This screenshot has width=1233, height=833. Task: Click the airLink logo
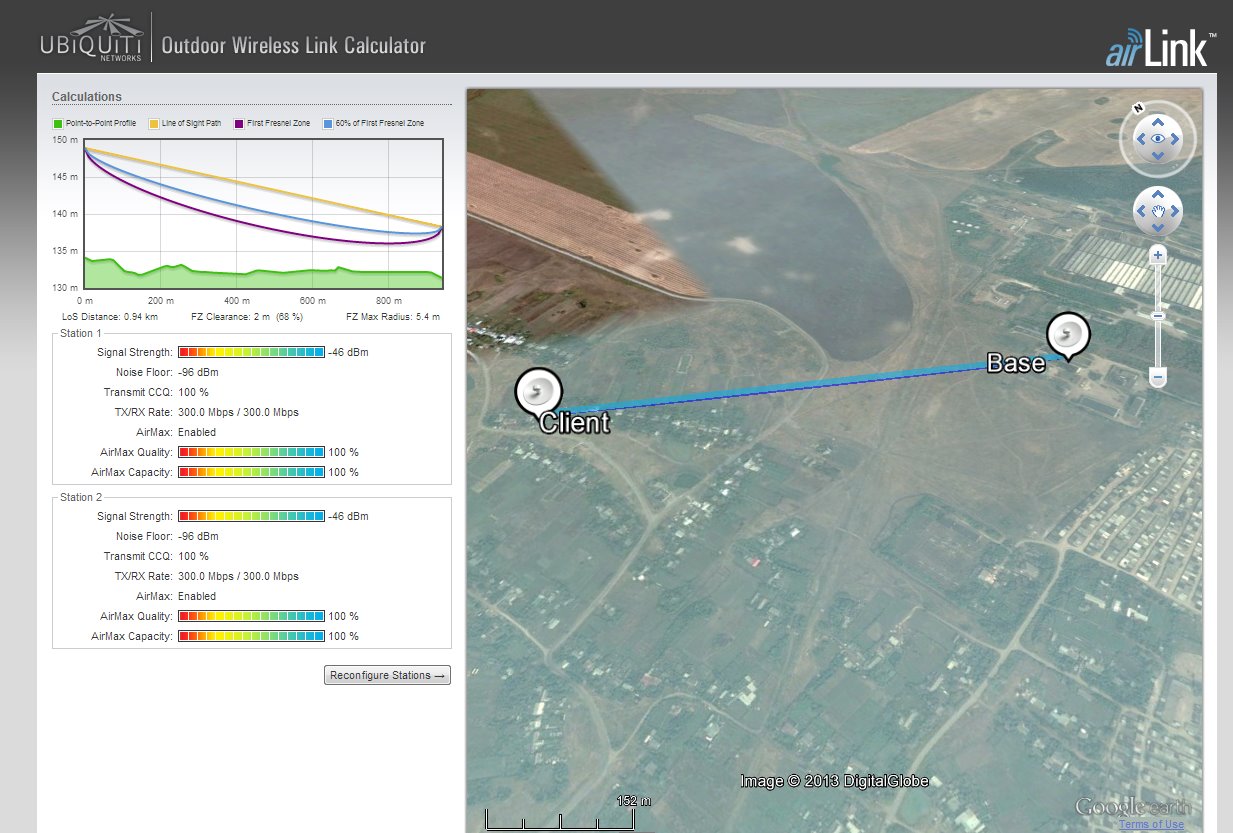pos(1160,49)
